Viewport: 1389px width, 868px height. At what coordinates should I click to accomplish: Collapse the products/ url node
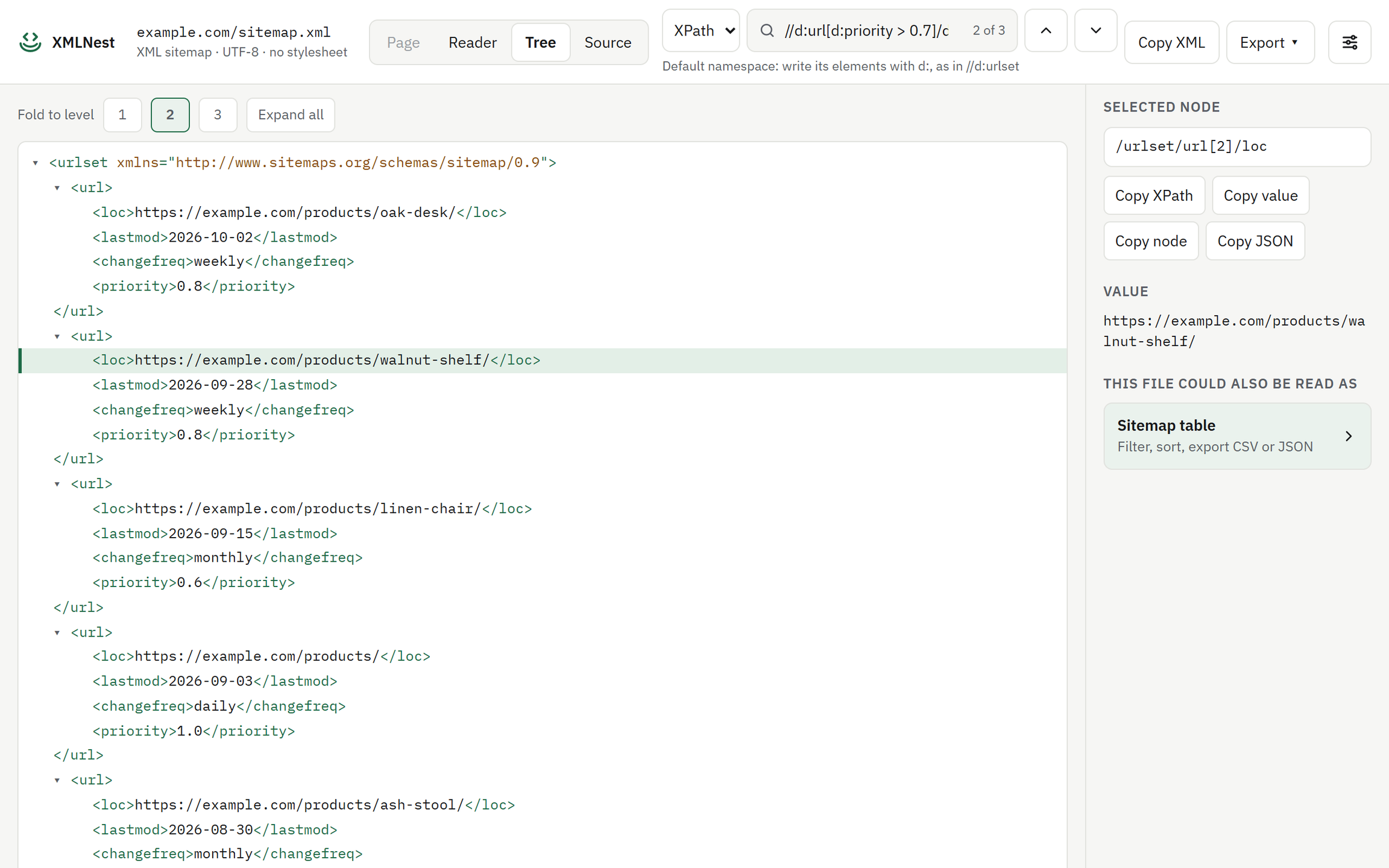click(57, 632)
